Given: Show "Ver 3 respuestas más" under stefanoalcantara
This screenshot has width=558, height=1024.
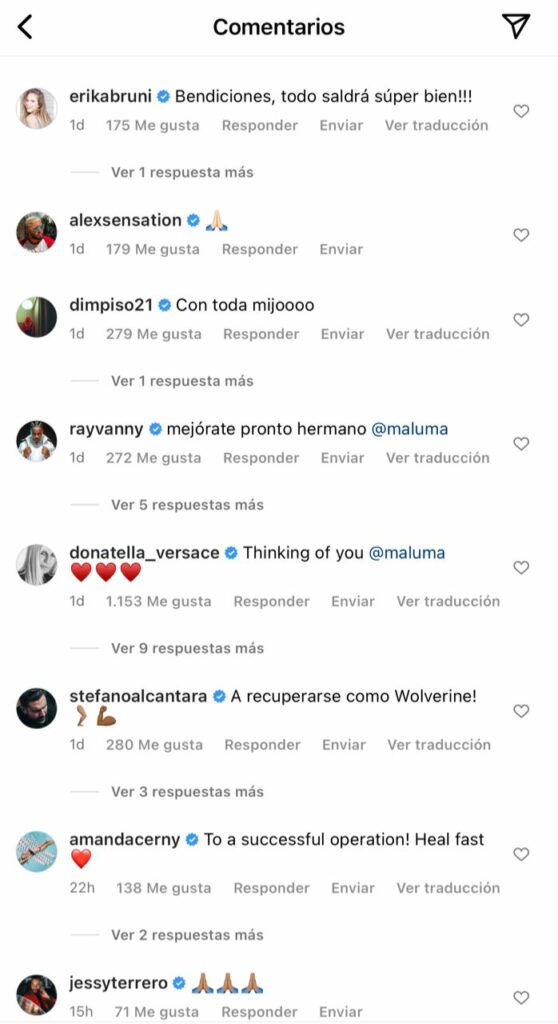Looking at the screenshot, I should 187,792.
